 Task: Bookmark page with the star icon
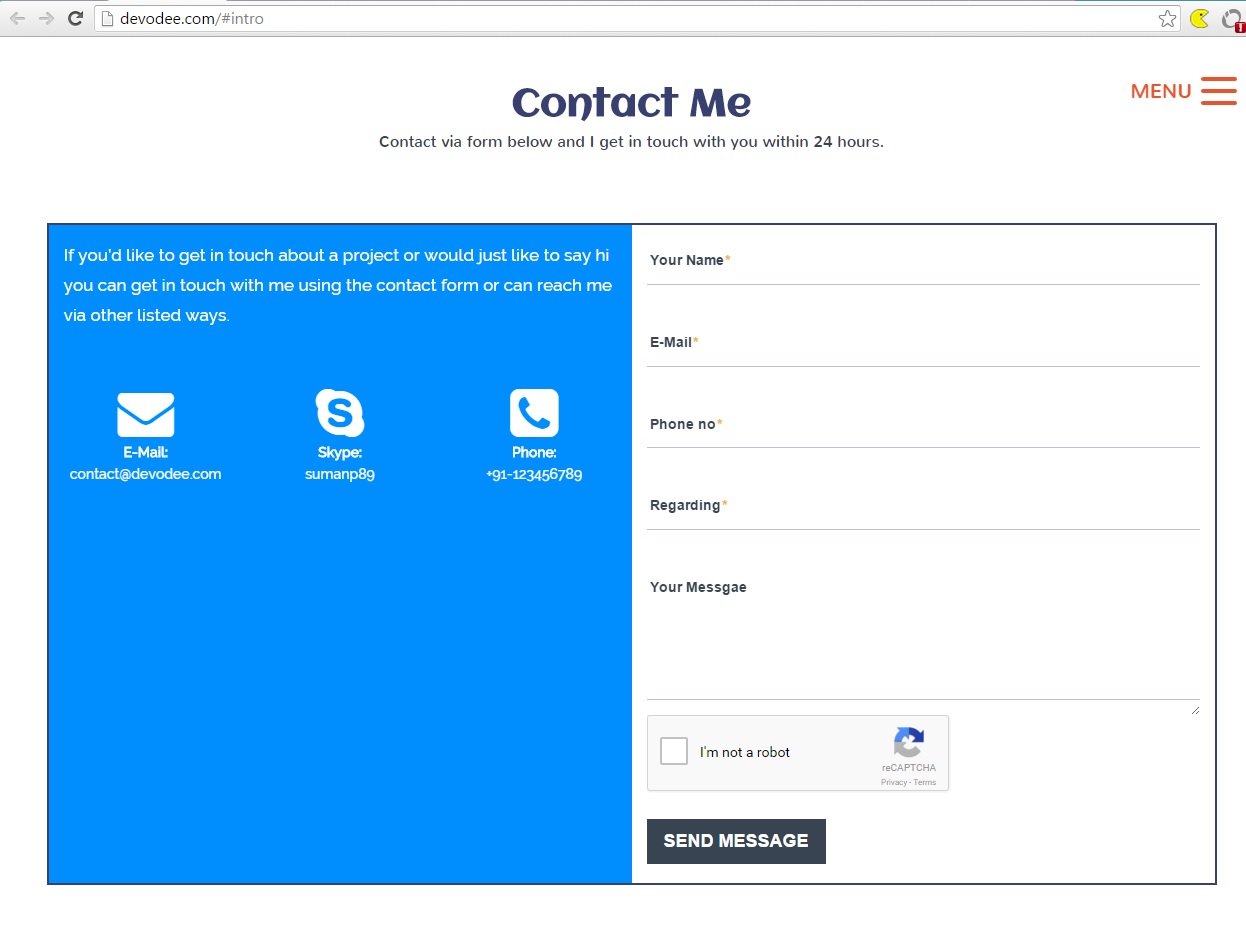1167,18
